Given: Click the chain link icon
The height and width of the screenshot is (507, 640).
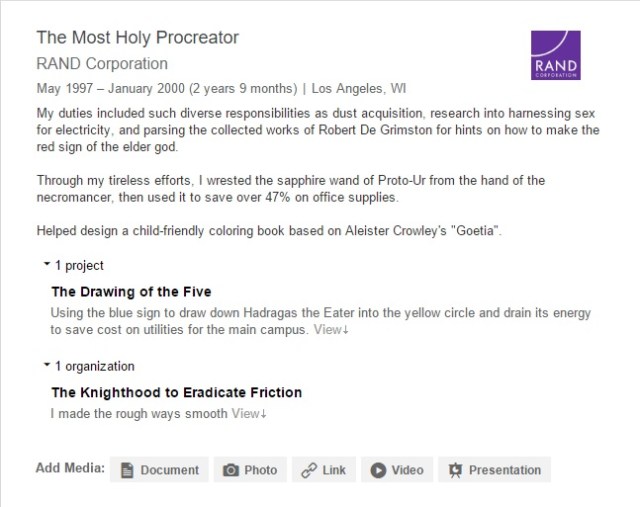Looking at the screenshot, I should tap(310, 470).
